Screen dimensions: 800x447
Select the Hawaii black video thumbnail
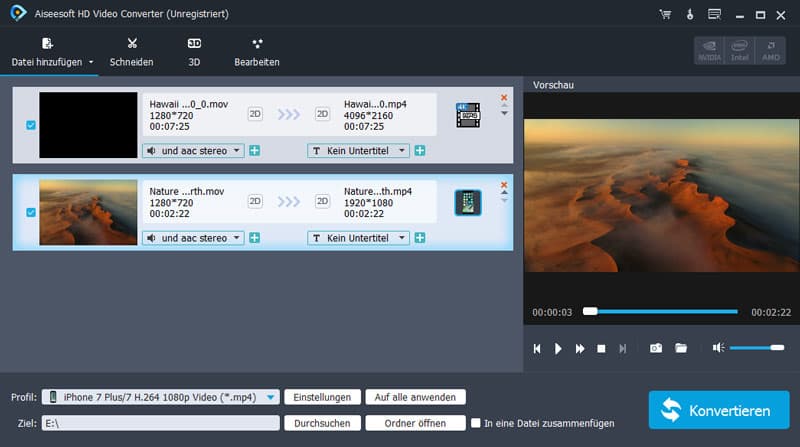coord(88,125)
